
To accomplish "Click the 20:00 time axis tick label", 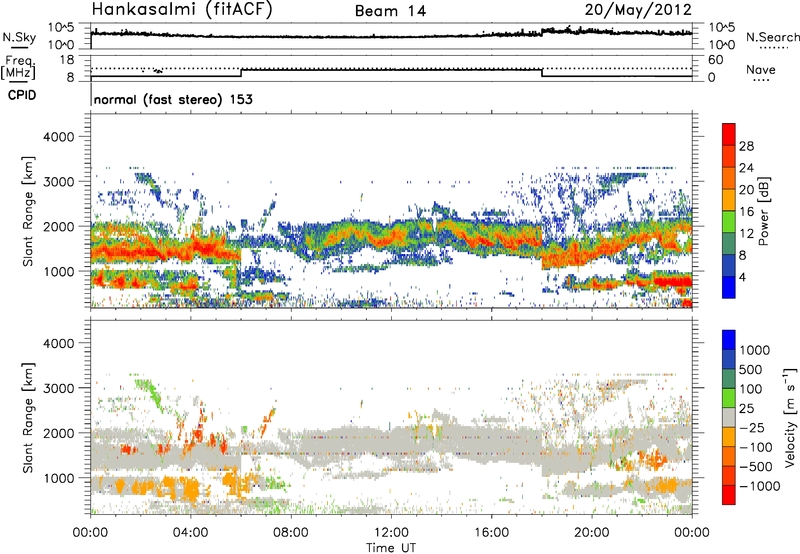I will [x=592, y=533].
